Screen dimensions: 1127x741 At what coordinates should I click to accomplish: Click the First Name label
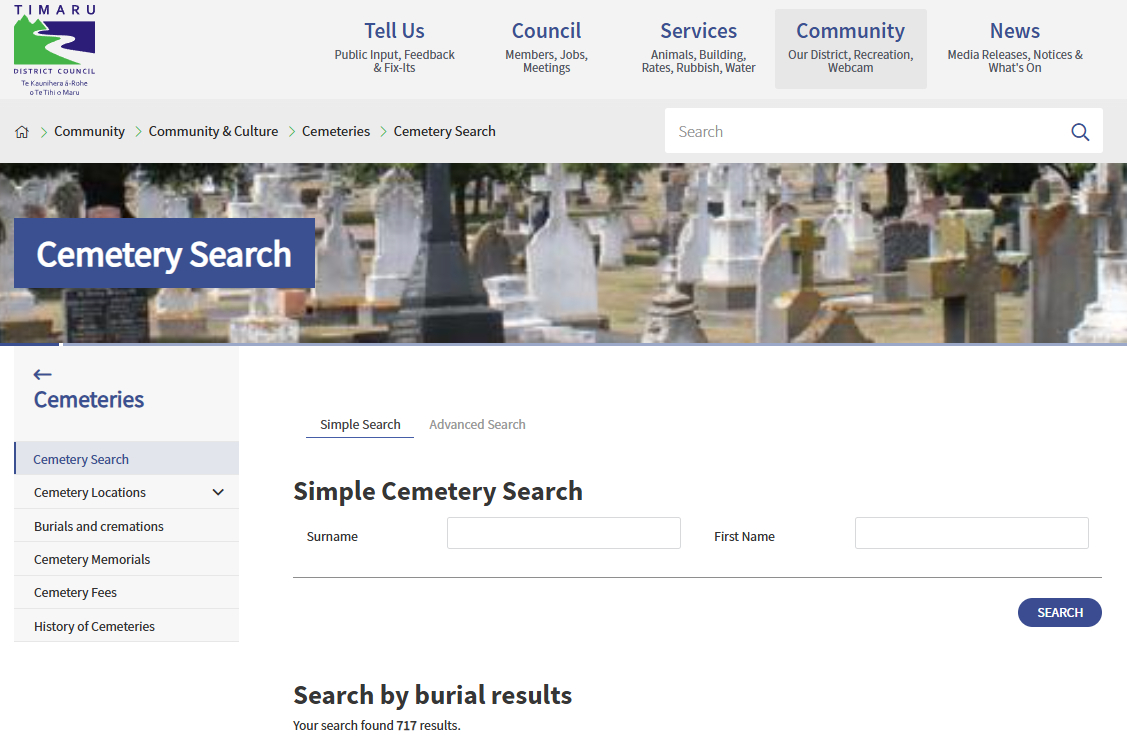744,536
